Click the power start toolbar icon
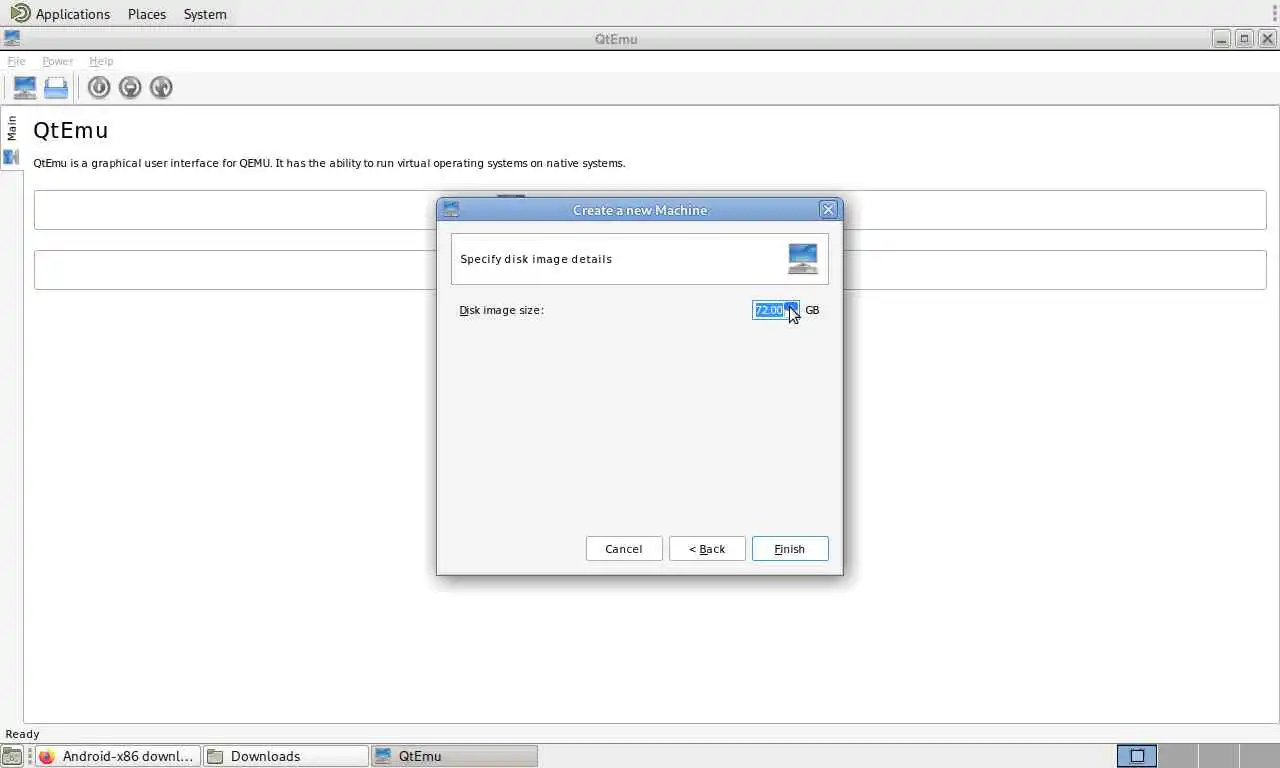The height and width of the screenshot is (768, 1280). 98,88
